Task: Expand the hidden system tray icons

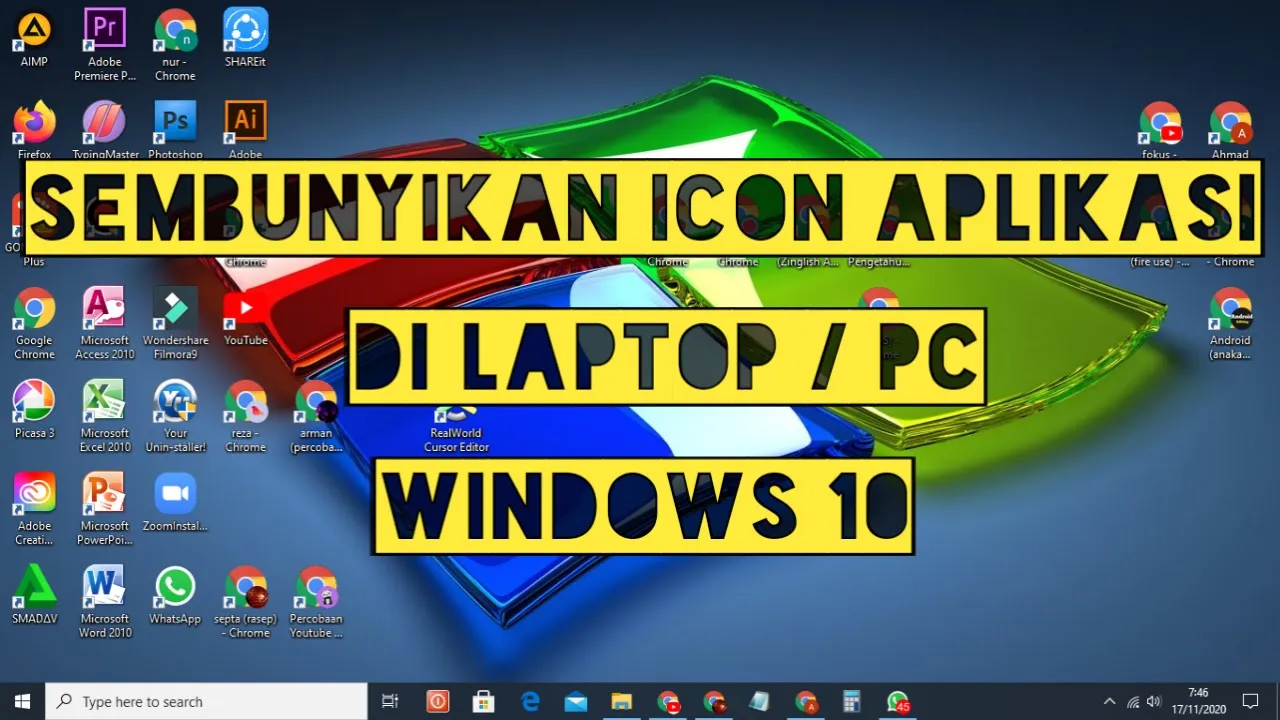Action: tap(1109, 702)
